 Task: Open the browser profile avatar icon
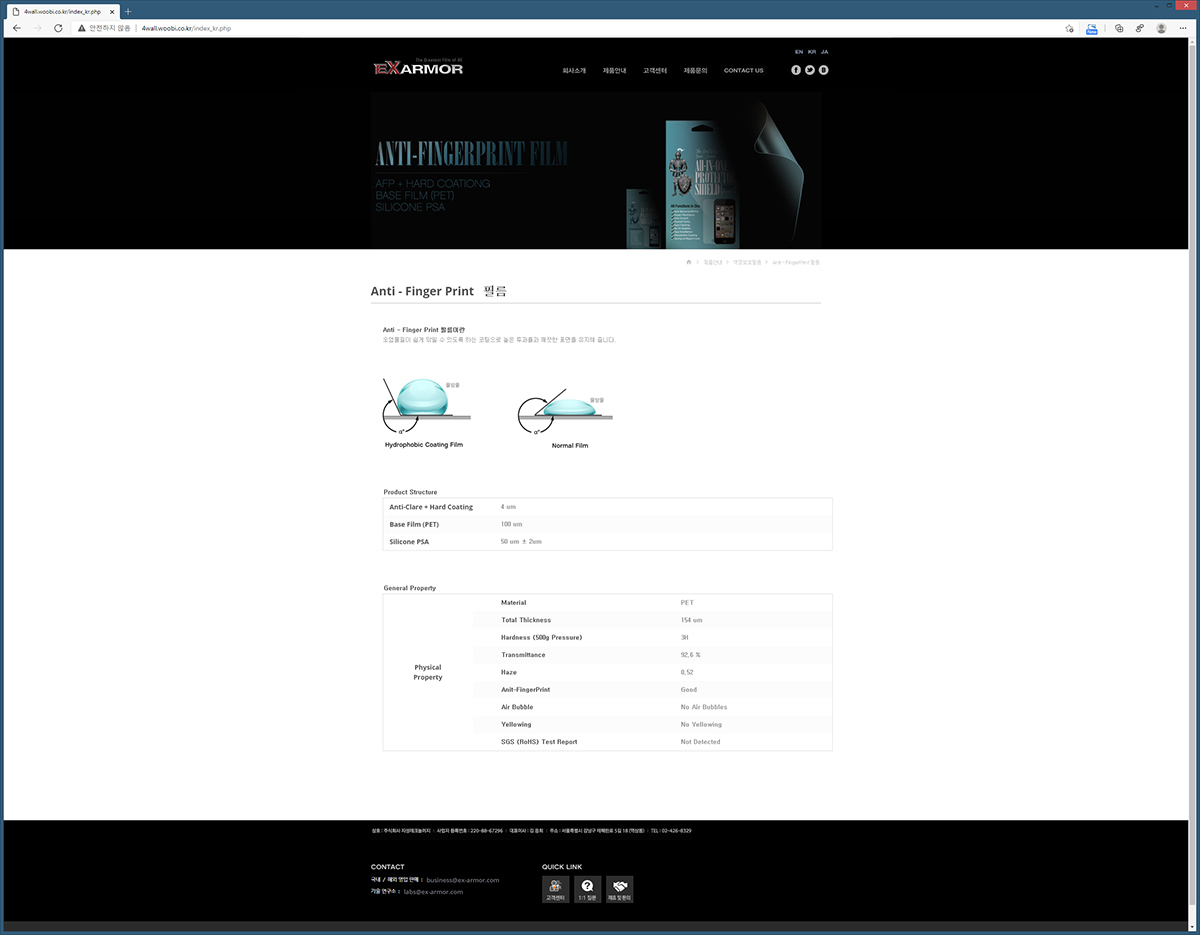pyautogui.click(x=1161, y=28)
